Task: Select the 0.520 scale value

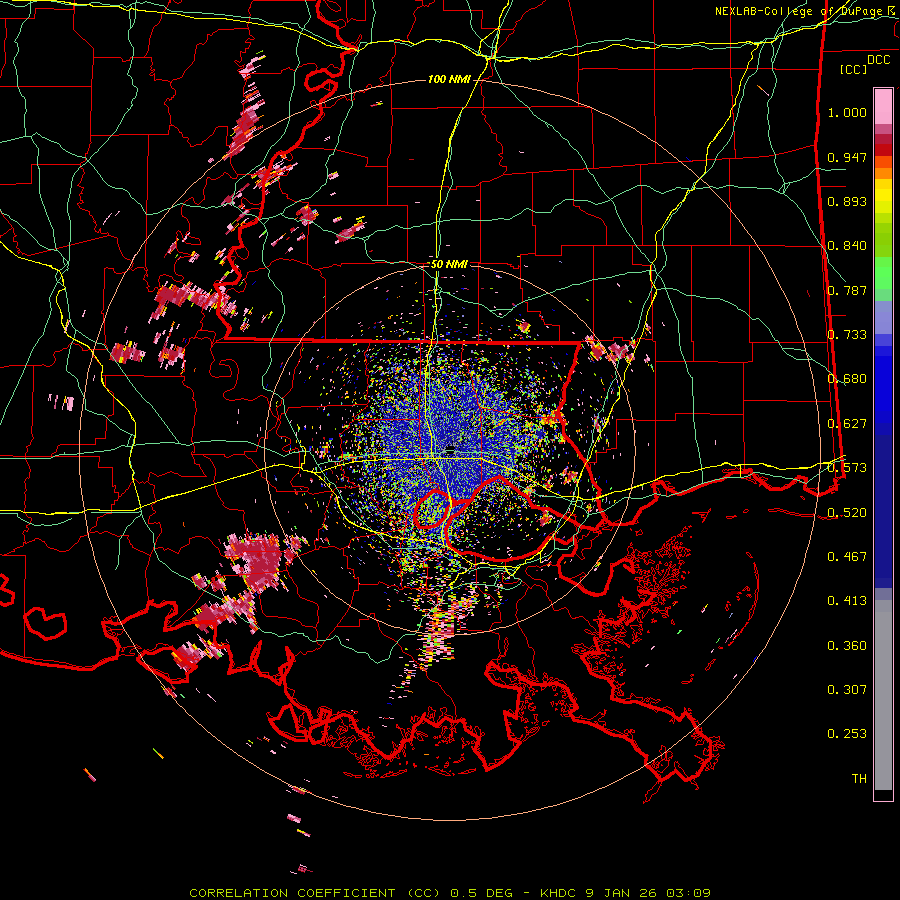Action: 847,513
